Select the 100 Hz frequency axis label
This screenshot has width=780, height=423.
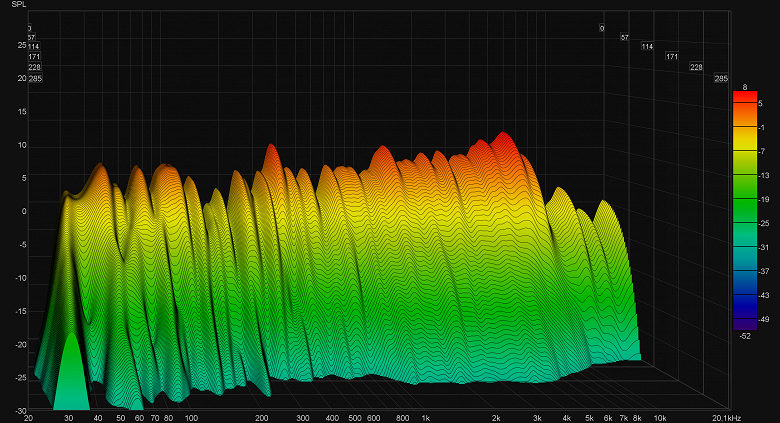(191, 417)
